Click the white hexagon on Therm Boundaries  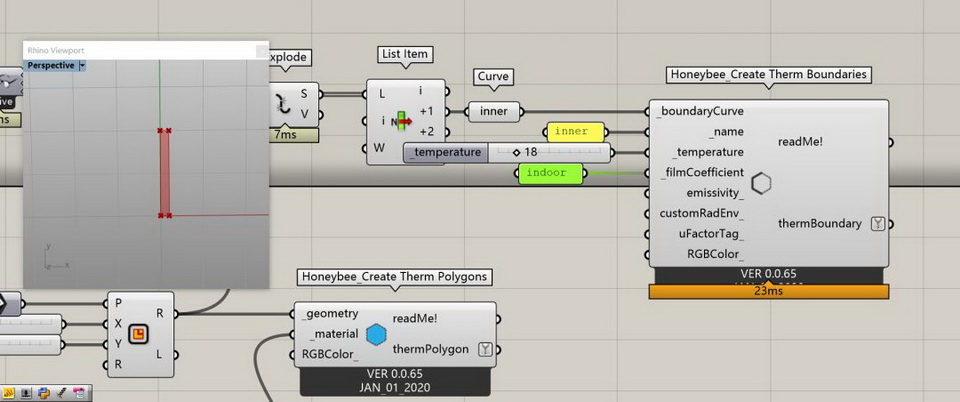[762, 183]
